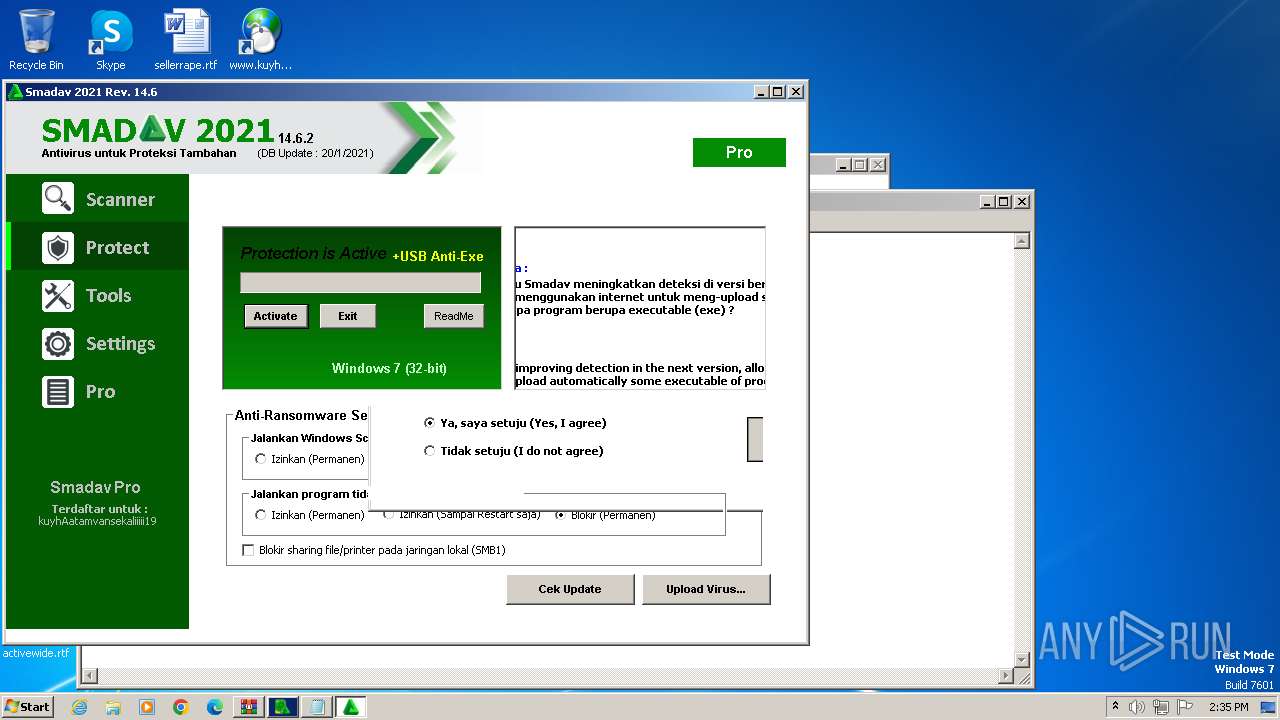Screen dimensions: 1280x720
Task: Open the Settings gear icon in sidebar
Action: 58,344
